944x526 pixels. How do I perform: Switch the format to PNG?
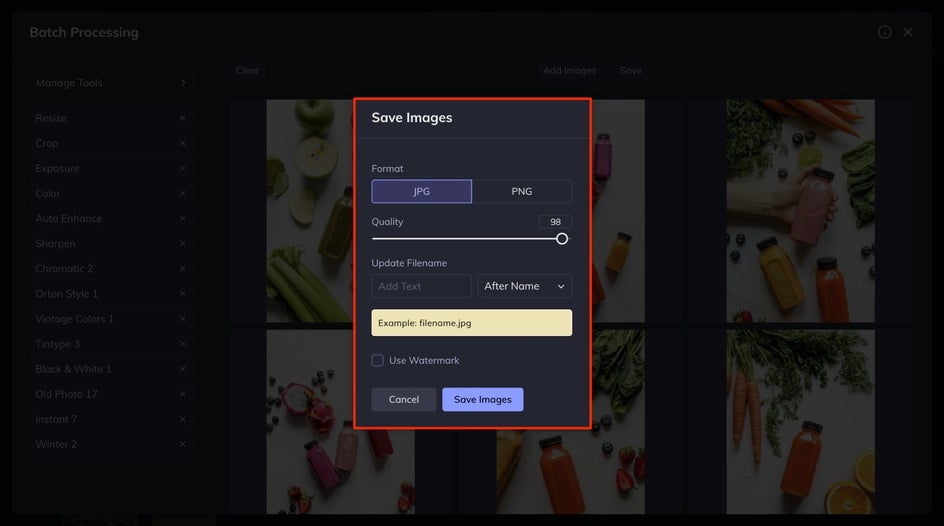522,191
